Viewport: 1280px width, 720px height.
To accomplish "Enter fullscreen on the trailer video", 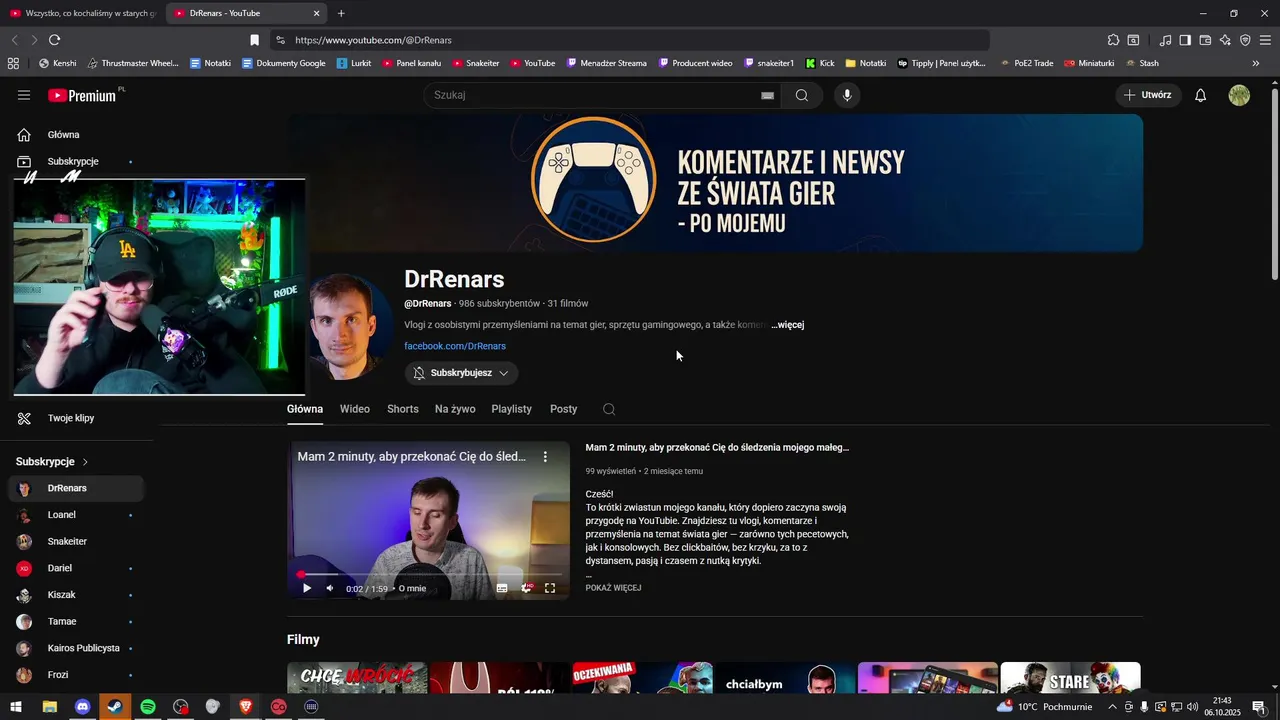I will 550,588.
